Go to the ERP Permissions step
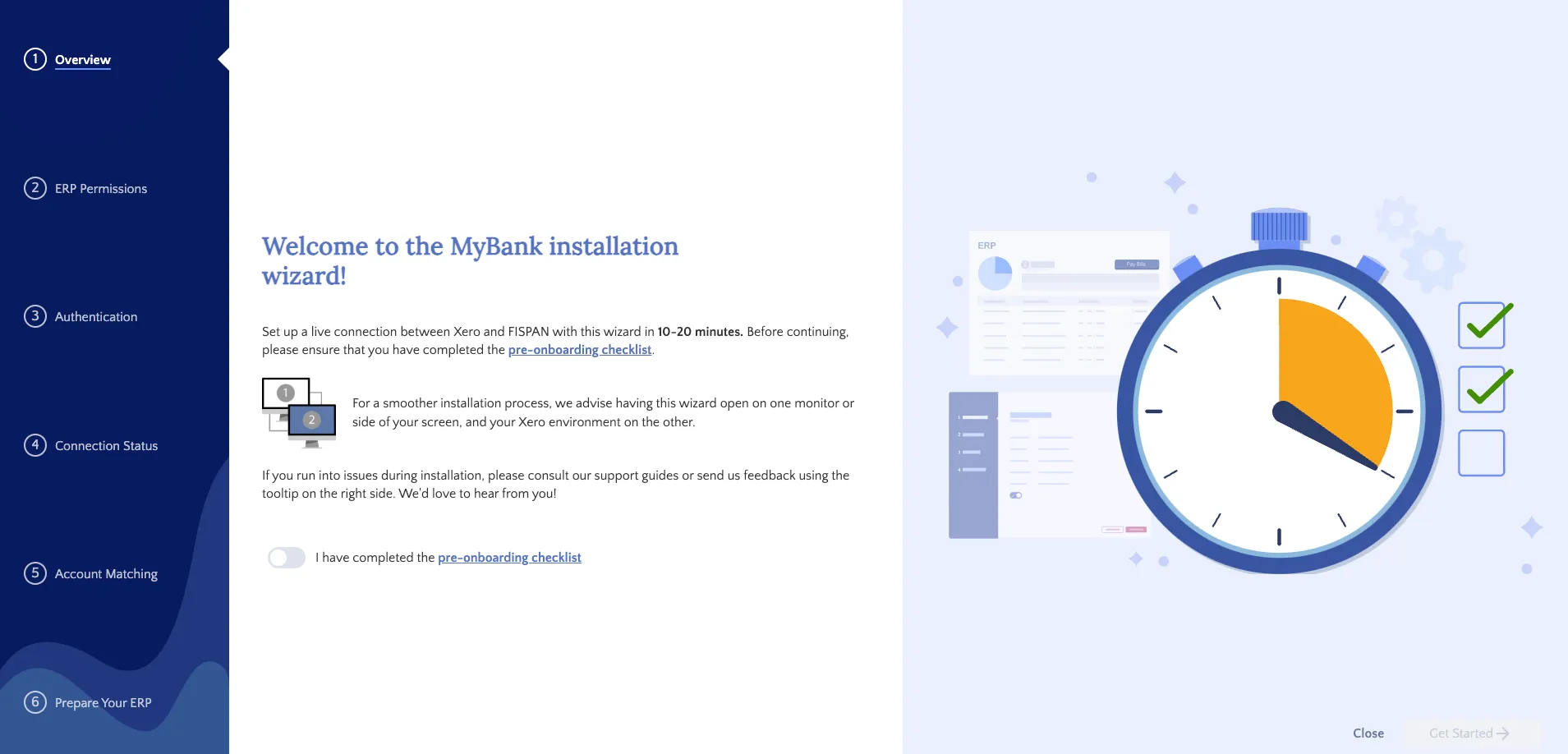 pyautogui.click(x=100, y=189)
